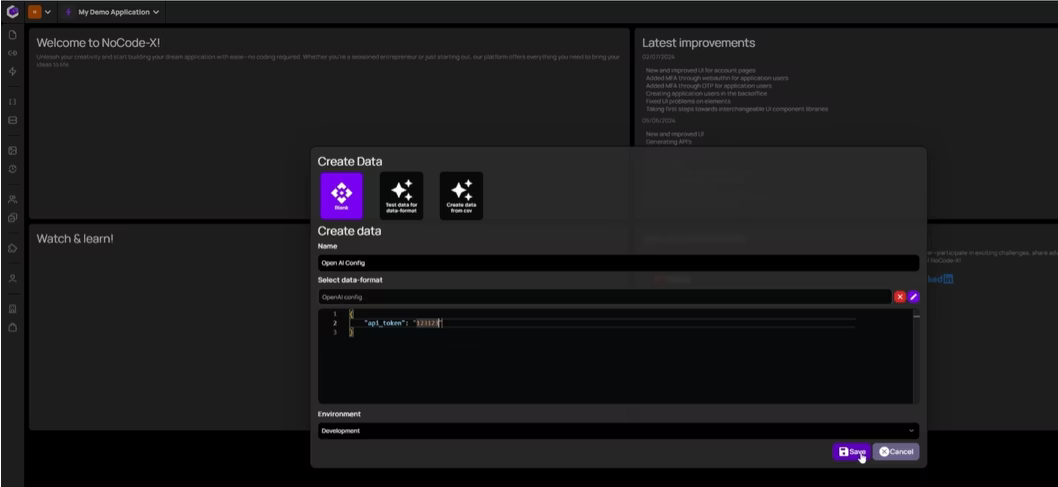Click the building icon in sidebar
This screenshot has height=487, width=1058.
tap(12, 309)
